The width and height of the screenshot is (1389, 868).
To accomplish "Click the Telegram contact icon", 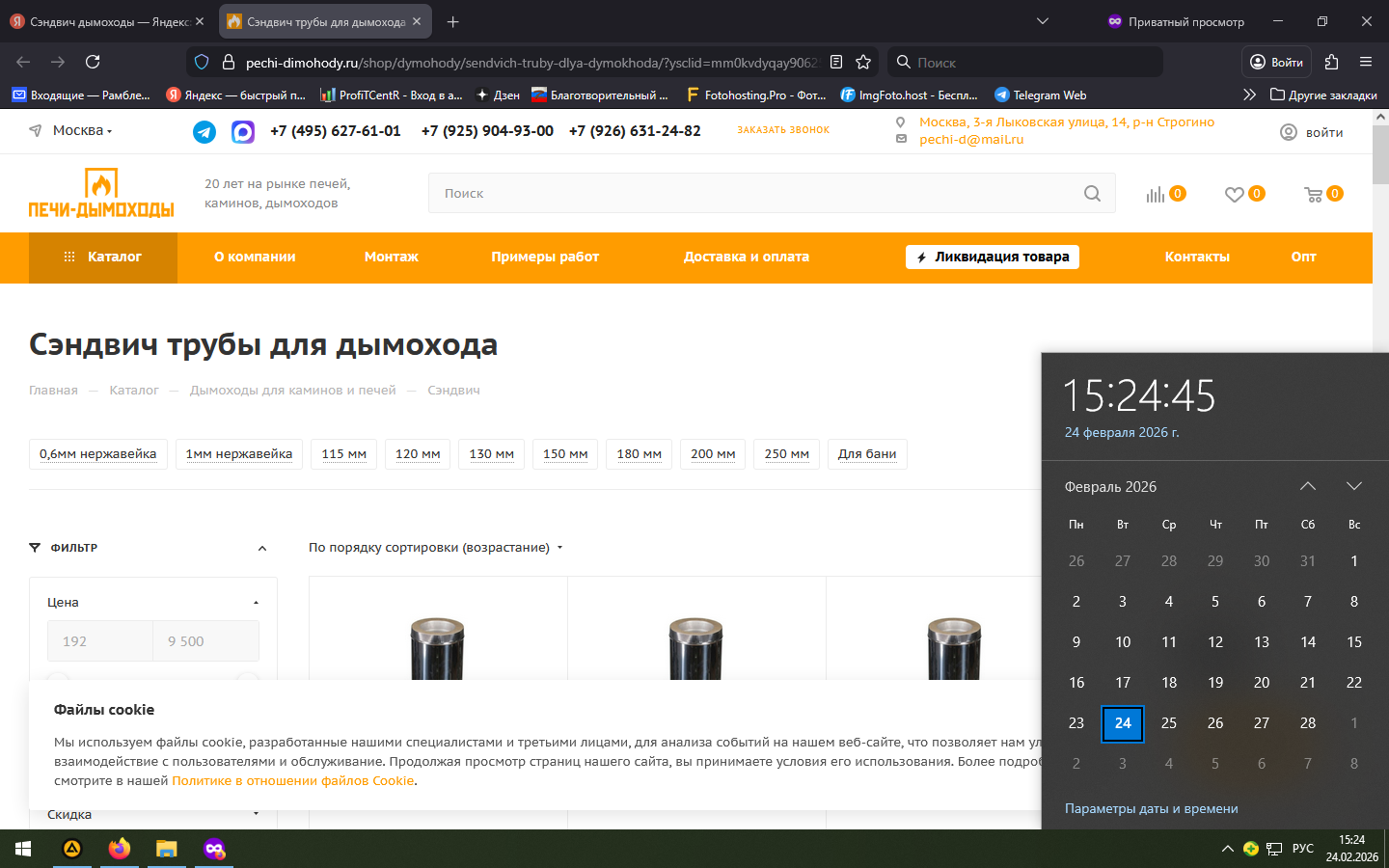I will (204, 132).
